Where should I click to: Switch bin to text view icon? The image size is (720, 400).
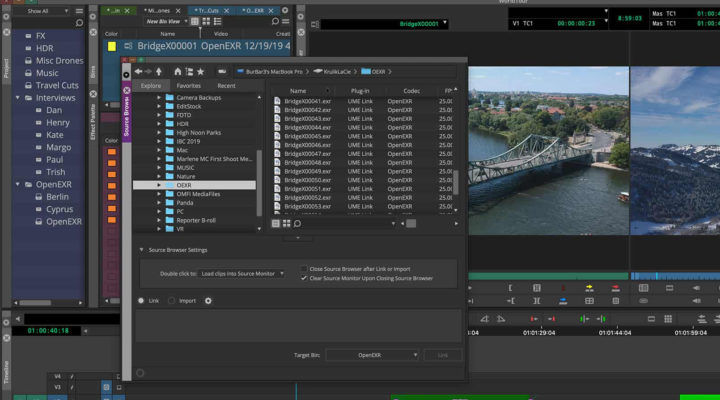point(195,22)
